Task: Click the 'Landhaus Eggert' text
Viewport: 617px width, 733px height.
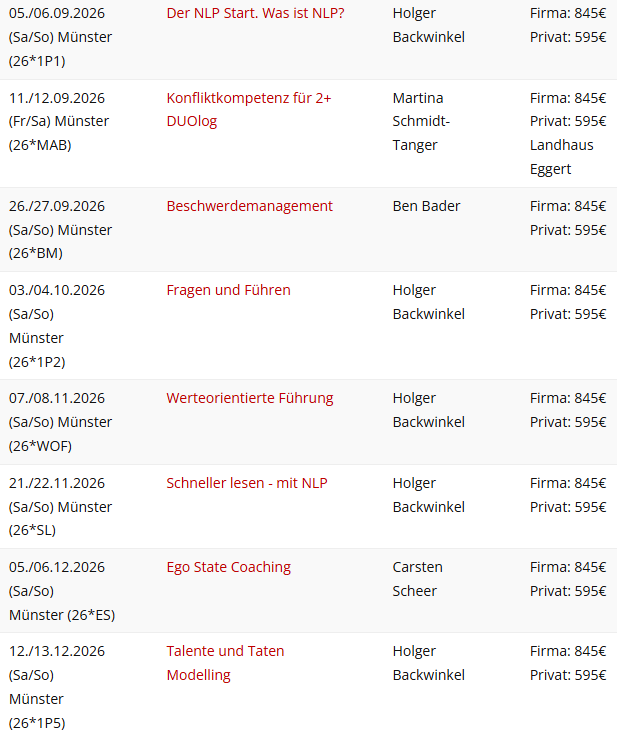Action: coord(561,157)
